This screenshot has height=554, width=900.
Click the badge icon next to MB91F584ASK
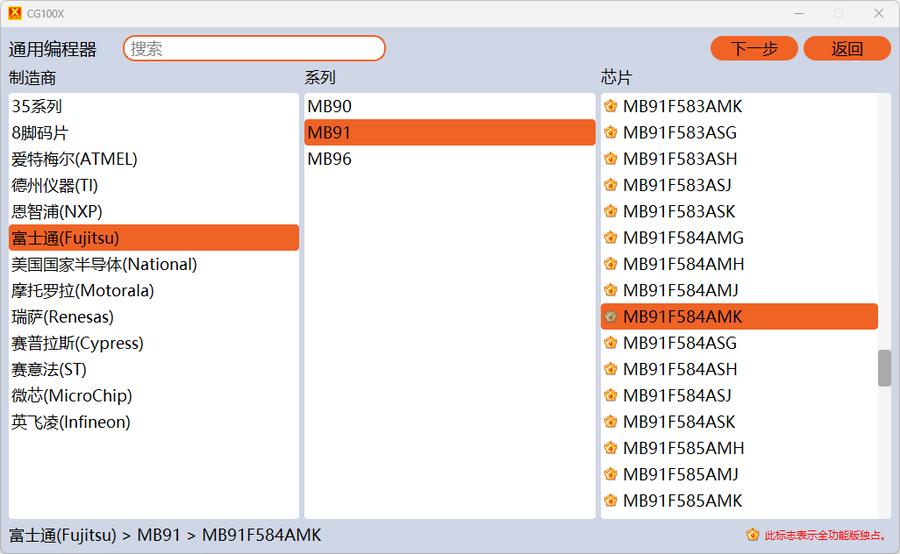click(611, 422)
